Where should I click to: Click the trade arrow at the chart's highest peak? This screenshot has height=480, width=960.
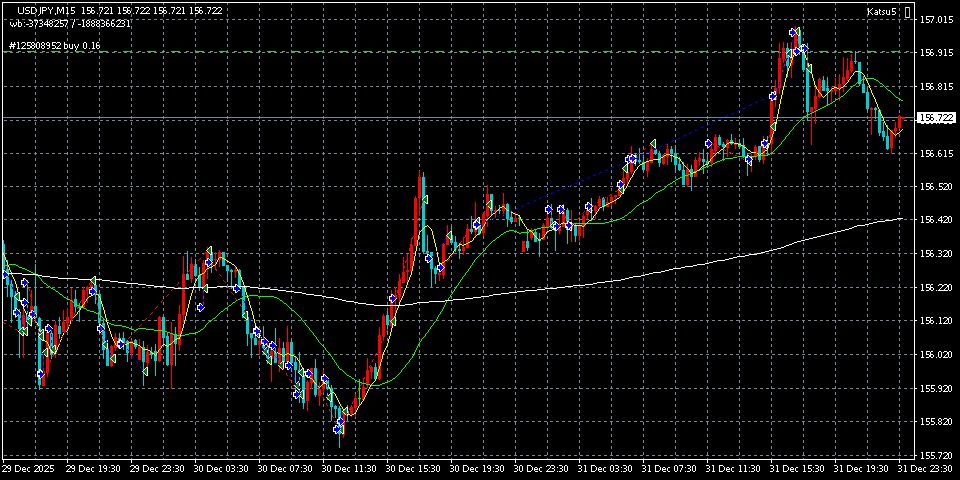pyautogui.click(x=792, y=33)
